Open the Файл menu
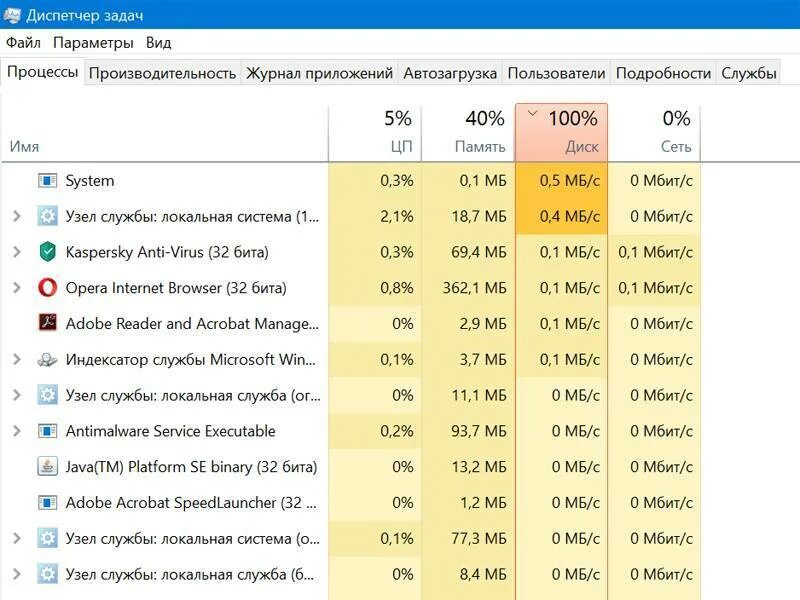The height and width of the screenshot is (600, 800). point(23,43)
